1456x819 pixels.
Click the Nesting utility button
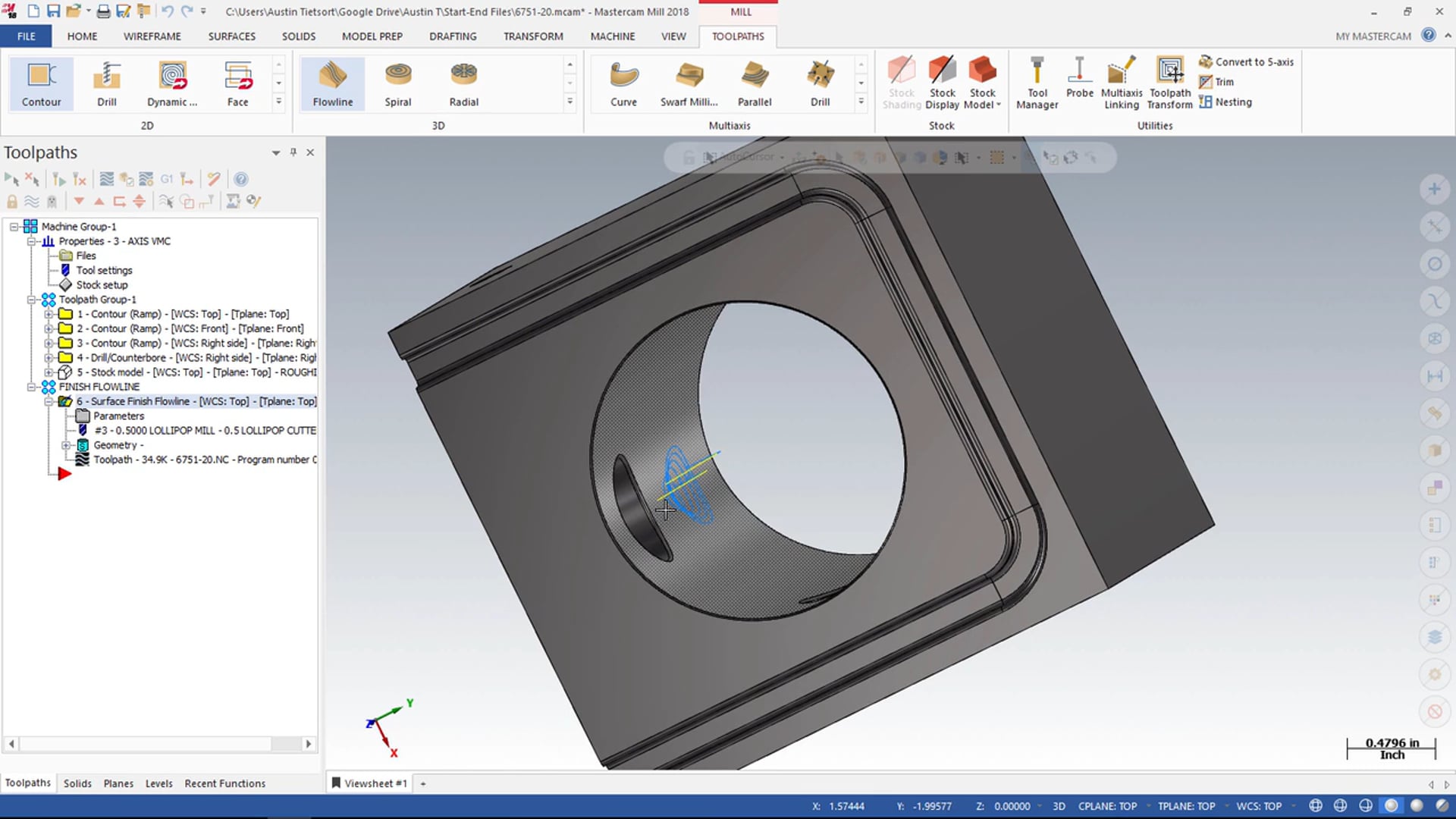[x=1225, y=102]
